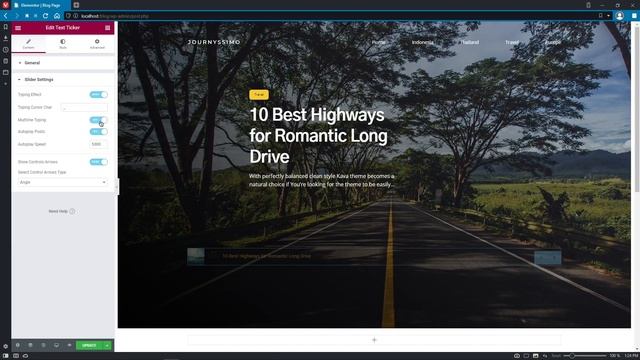This screenshot has width=640, height=360.
Task: Select the Elementor Blog Page browser tab
Action: coord(40,5)
